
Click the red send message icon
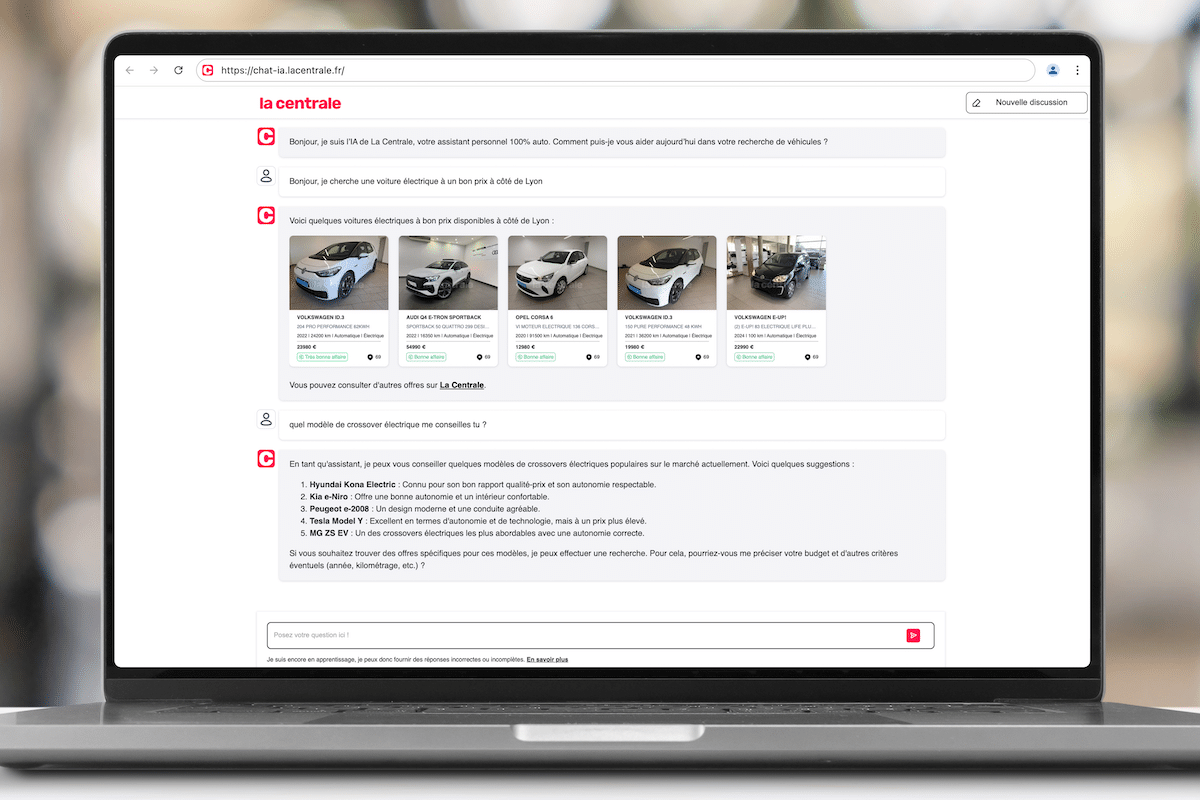tap(913, 635)
